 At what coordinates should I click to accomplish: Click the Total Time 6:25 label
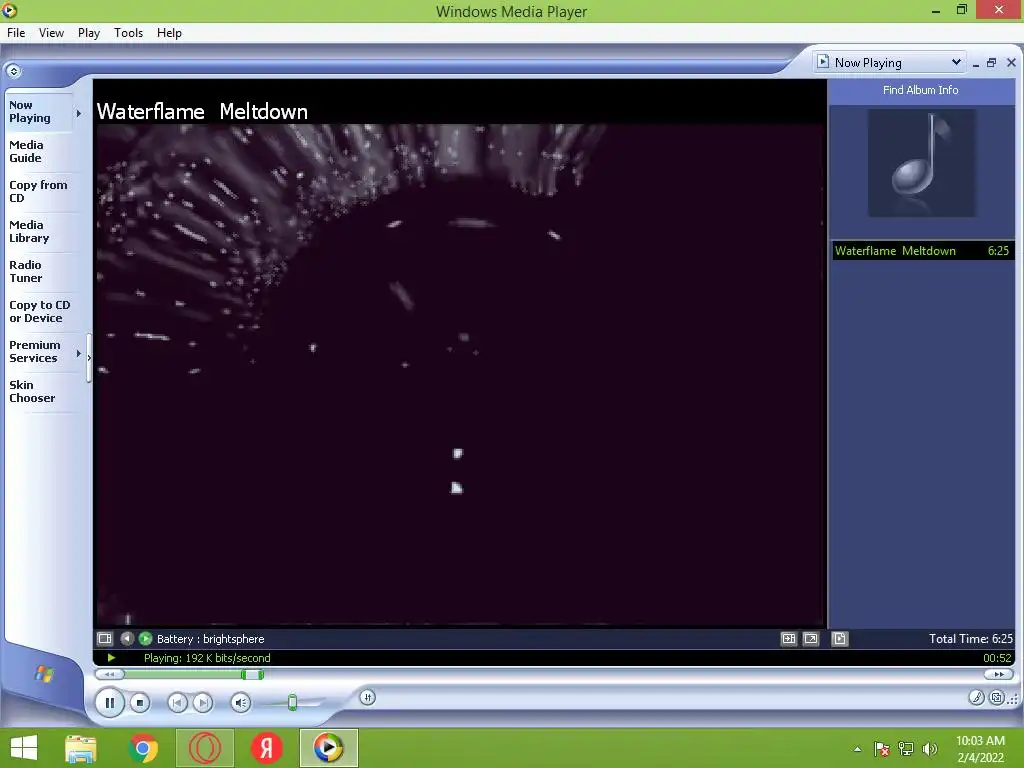[970, 639]
